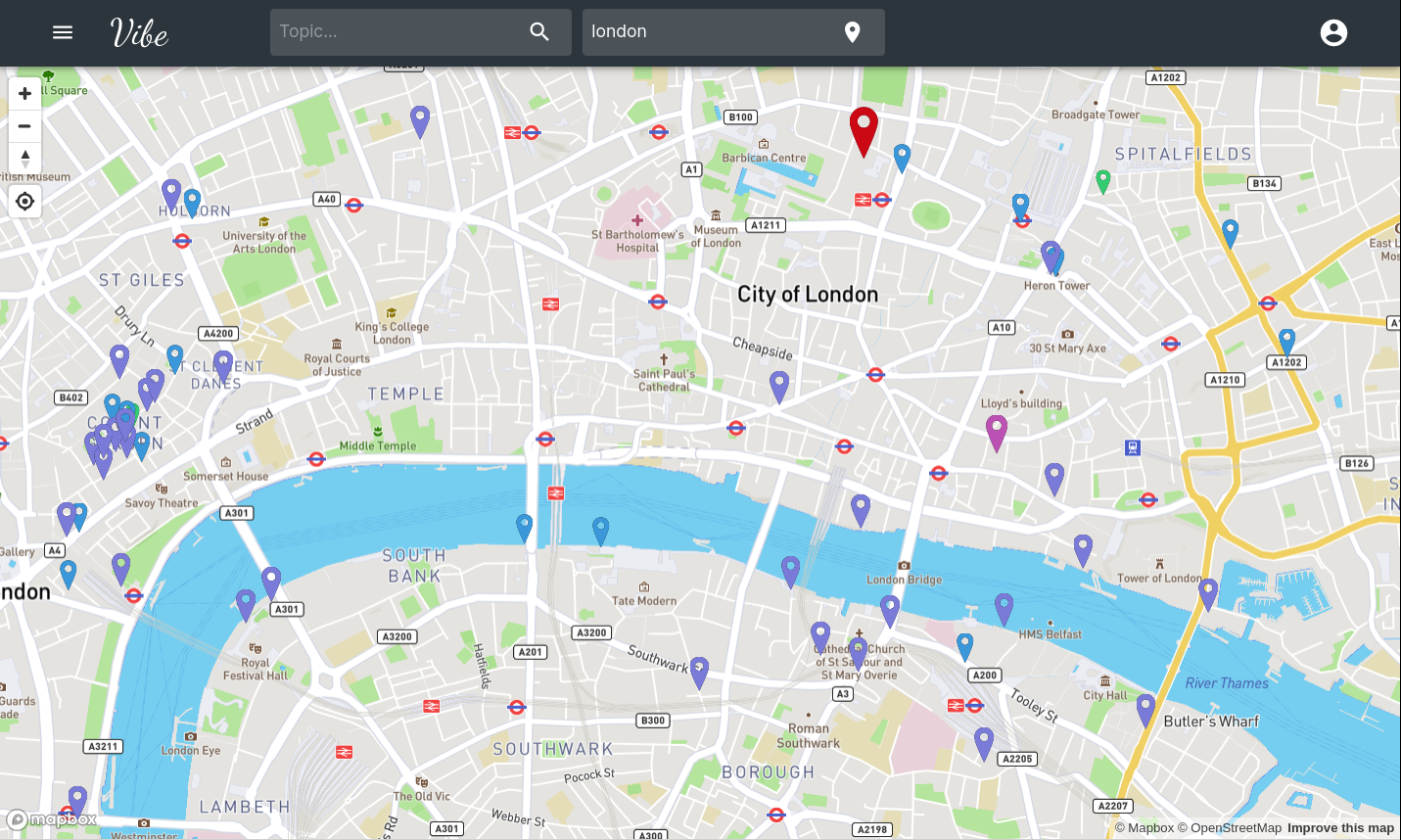
Task: Select the magenta marker near Lloyd's building
Action: 997,433
